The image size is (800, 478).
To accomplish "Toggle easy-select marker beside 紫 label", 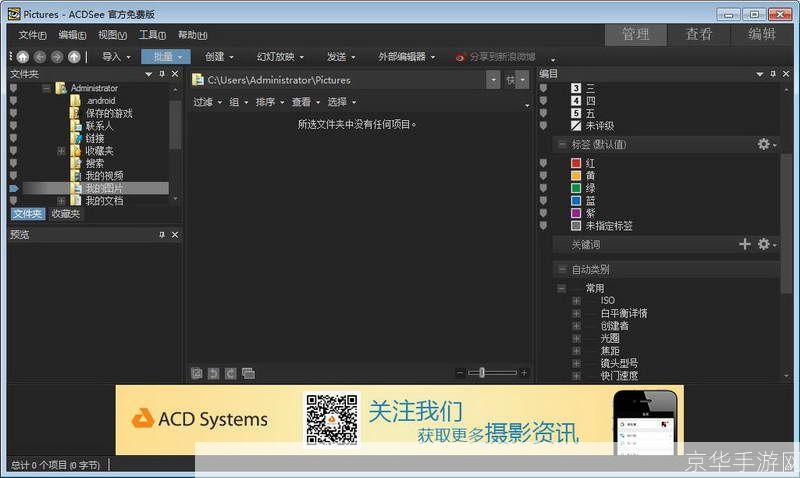I will (x=543, y=213).
